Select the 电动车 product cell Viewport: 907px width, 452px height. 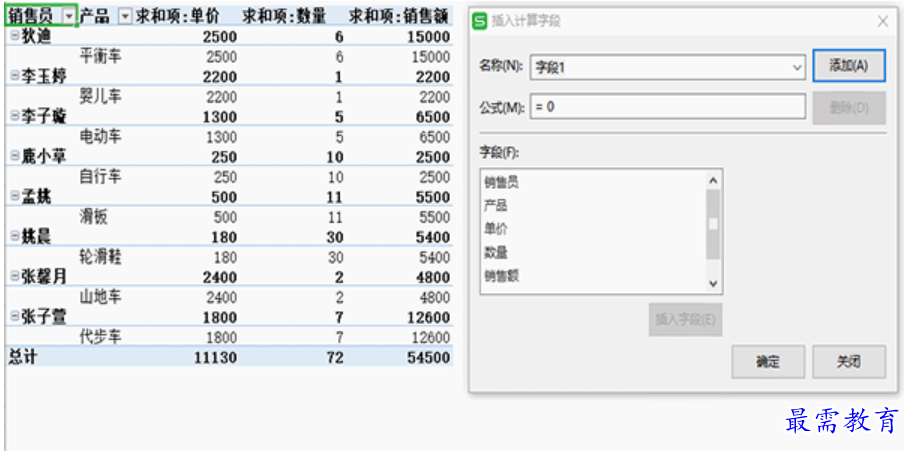coord(101,137)
